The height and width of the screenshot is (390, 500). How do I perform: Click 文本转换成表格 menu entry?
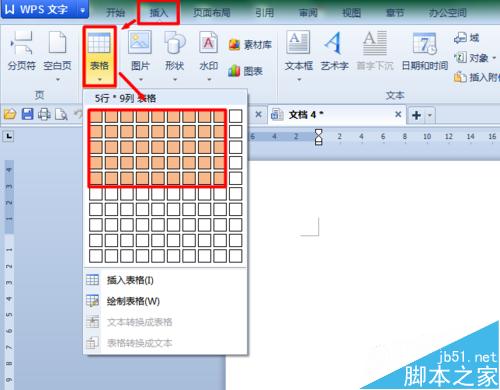pos(165,322)
